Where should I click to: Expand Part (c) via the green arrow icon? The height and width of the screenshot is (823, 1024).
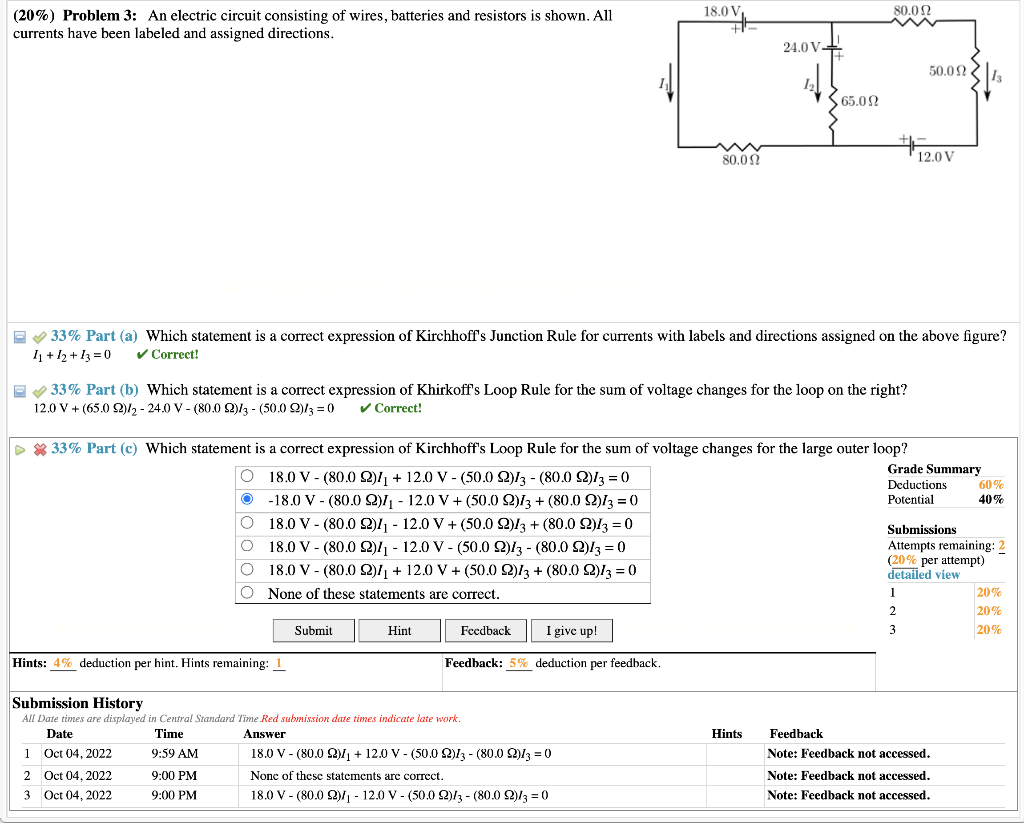point(19,448)
